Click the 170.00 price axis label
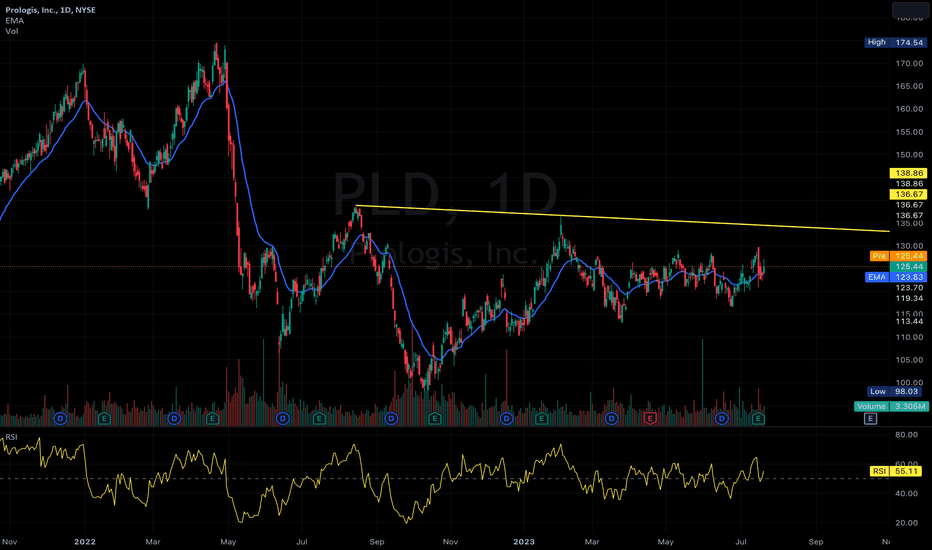932x550 pixels. pyautogui.click(x=909, y=63)
